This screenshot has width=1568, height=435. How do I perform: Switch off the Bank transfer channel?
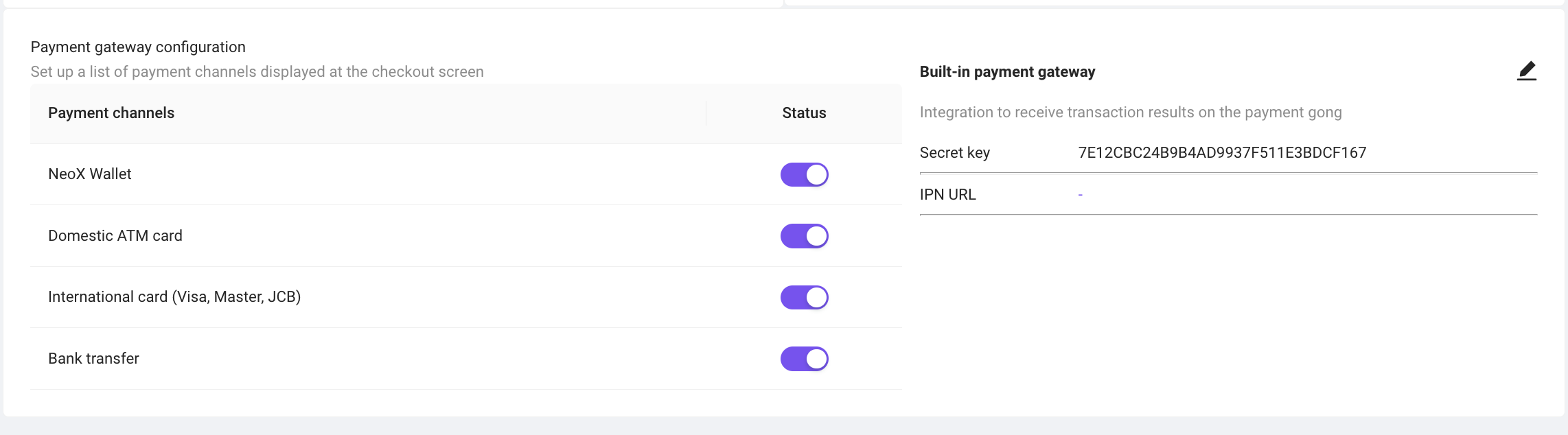tap(804, 359)
